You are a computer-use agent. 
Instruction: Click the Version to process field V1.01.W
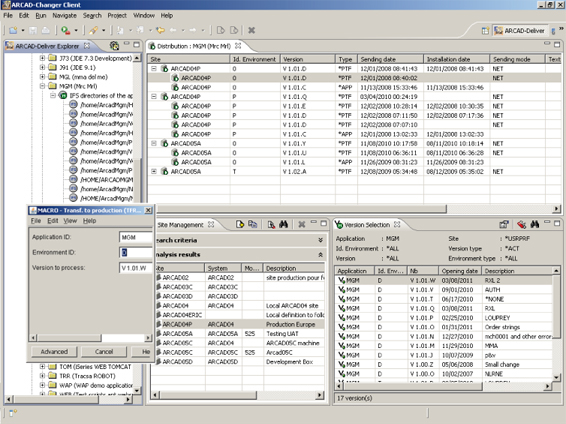tap(136, 268)
